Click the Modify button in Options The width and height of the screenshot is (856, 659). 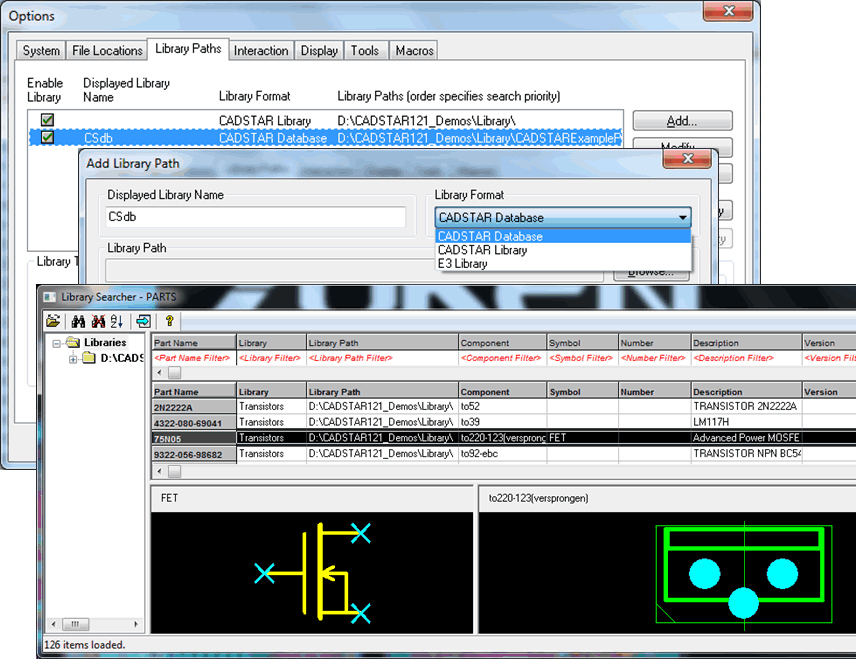pos(682,146)
